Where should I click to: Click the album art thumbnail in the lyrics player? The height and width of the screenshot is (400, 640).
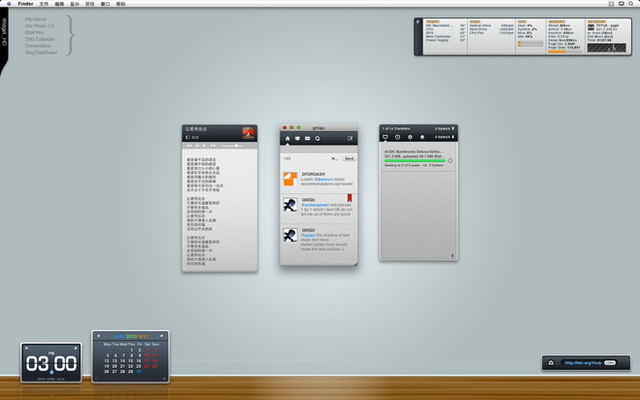(248, 133)
